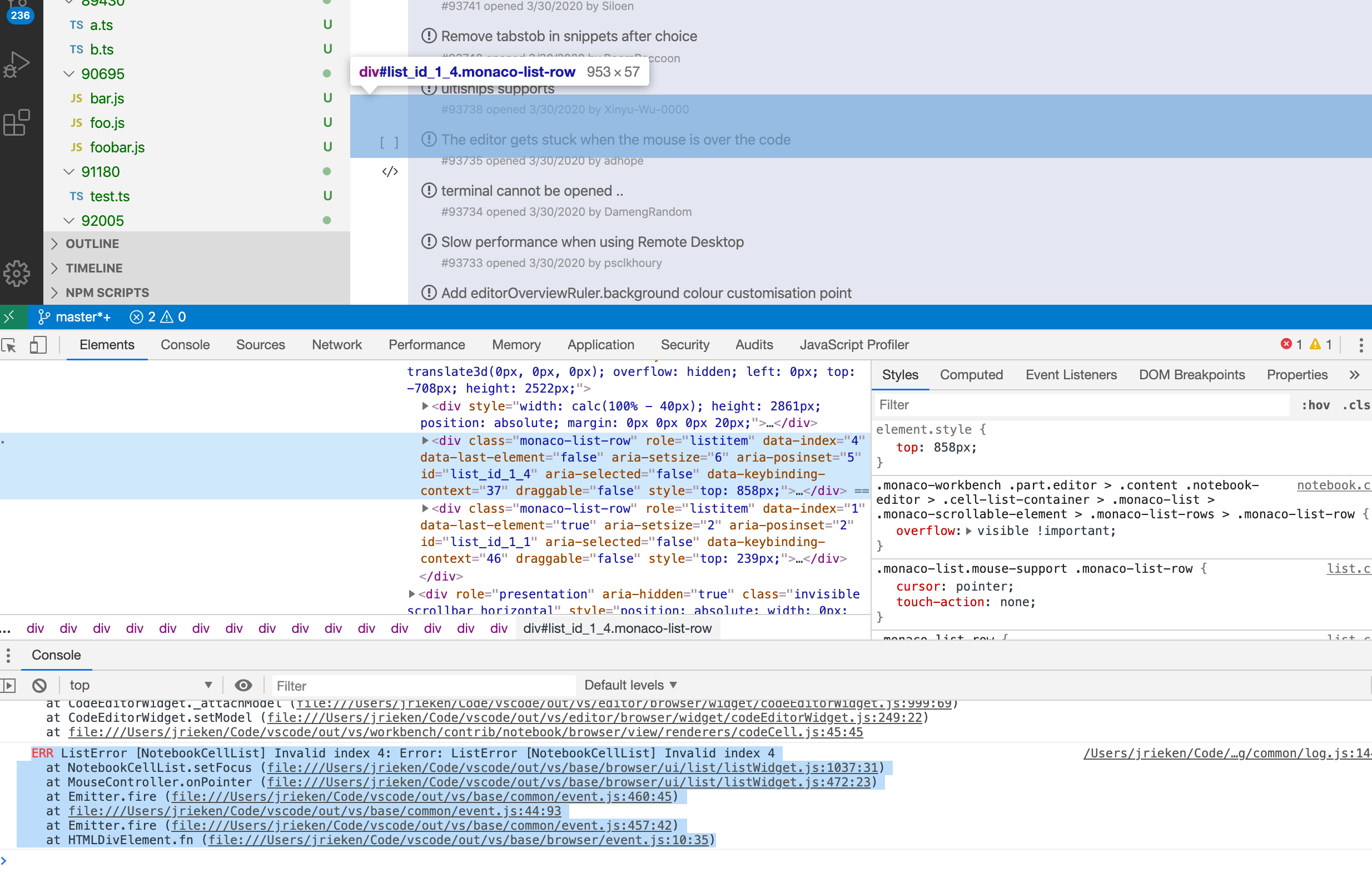
Task: Collapse the 90695 folder
Action: point(69,73)
